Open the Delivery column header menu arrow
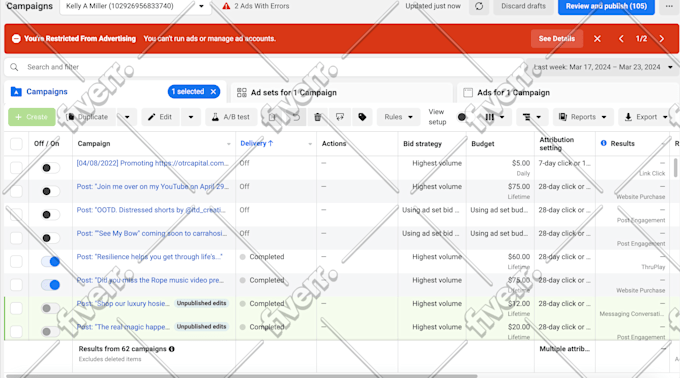This screenshot has height=378, width=680. (x=310, y=144)
